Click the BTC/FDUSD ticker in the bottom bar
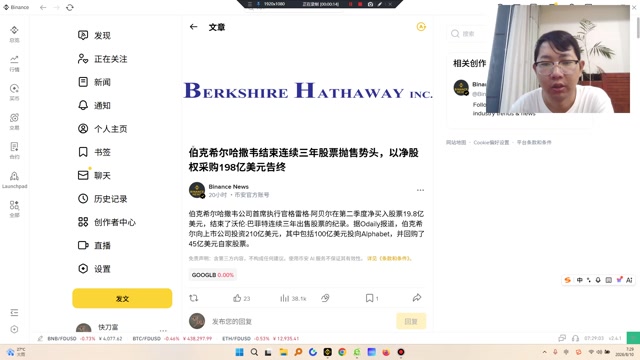This screenshot has width=640, height=360. 172,338
